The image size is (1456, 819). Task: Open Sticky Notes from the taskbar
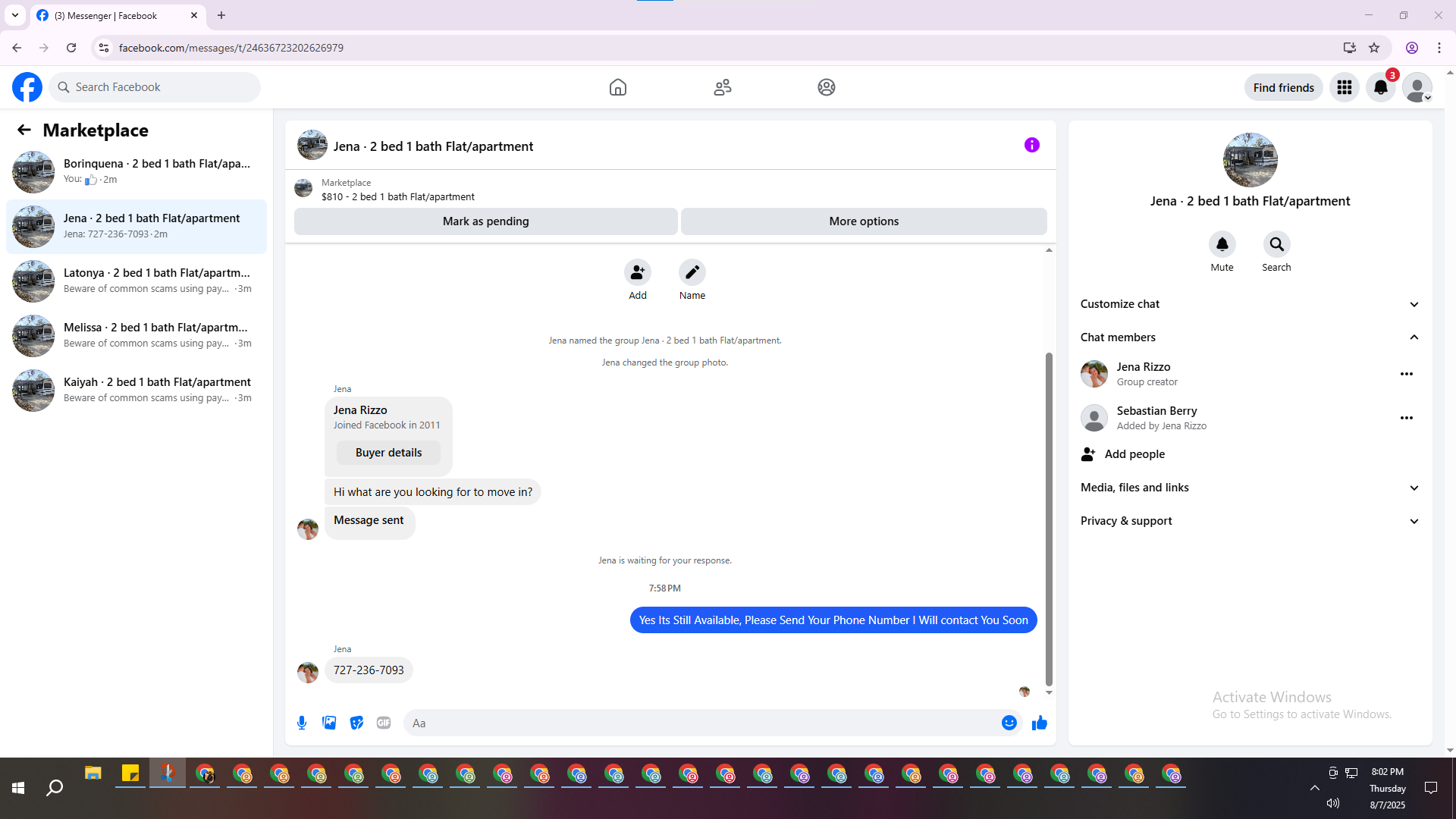[130, 773]
